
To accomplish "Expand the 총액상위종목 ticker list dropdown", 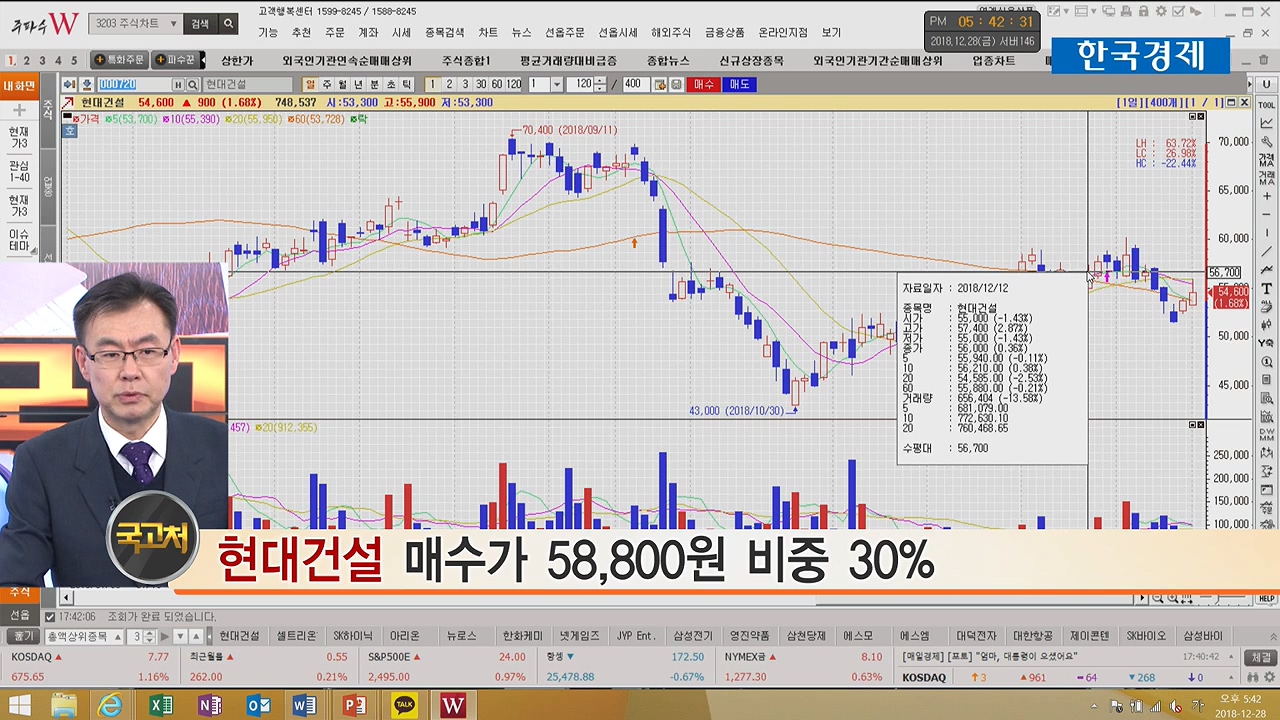I will point(118,636).
